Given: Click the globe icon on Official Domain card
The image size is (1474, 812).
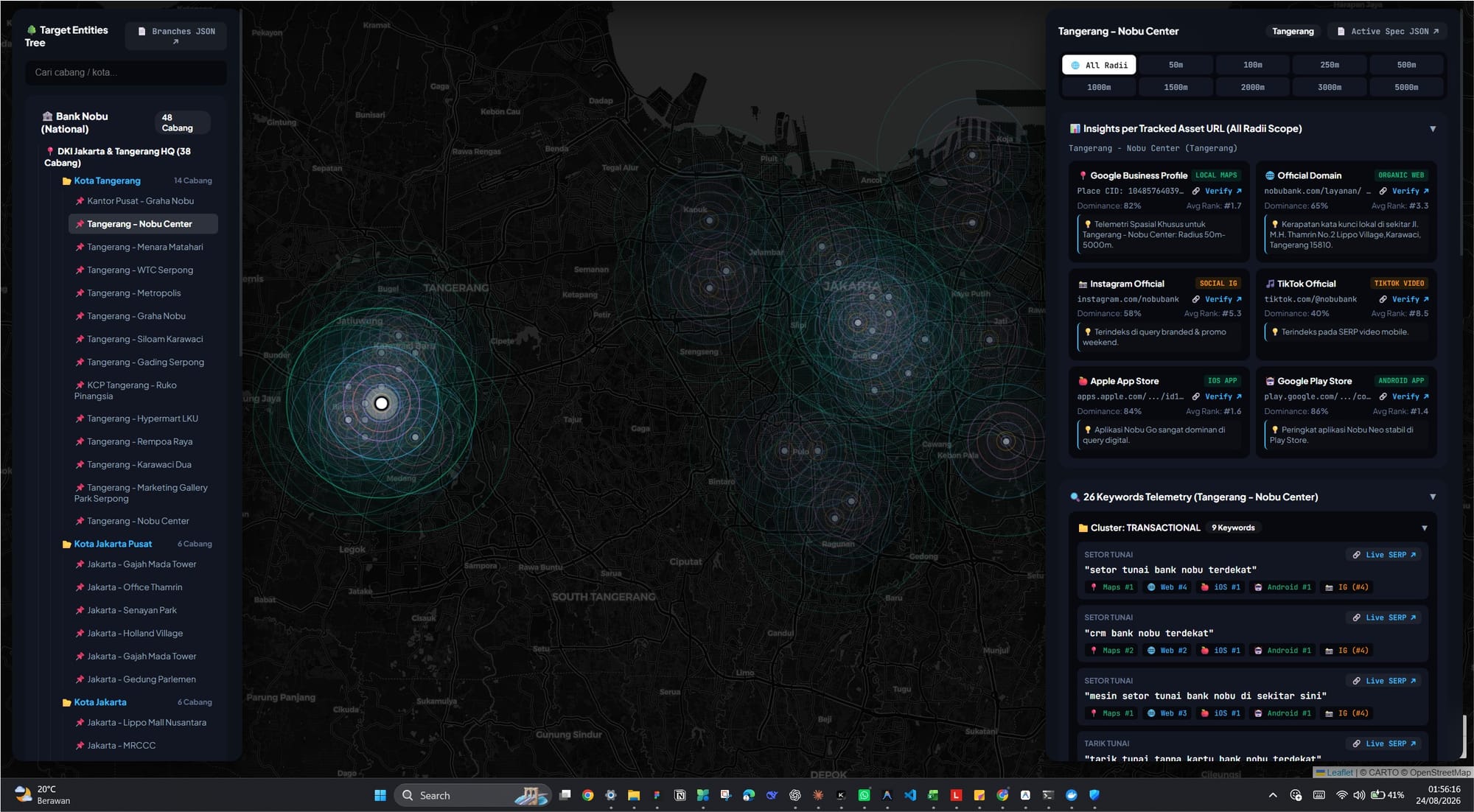Looking at the screenshot, I should (1270, 176).
